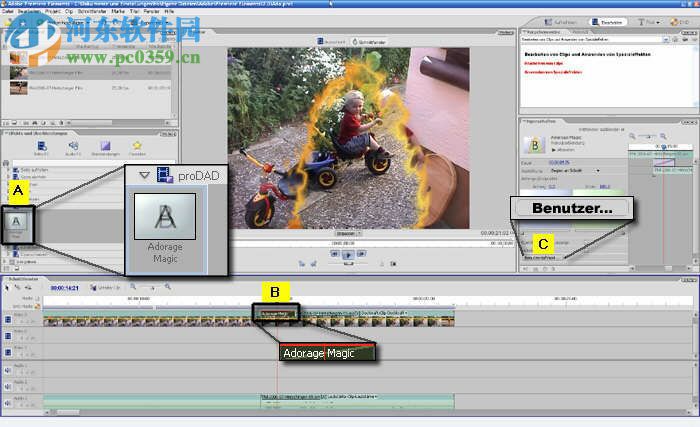The height and width of the screenshot is (427, 700).
Task: Click the monitor scrub bar
Action: point(348,241)
